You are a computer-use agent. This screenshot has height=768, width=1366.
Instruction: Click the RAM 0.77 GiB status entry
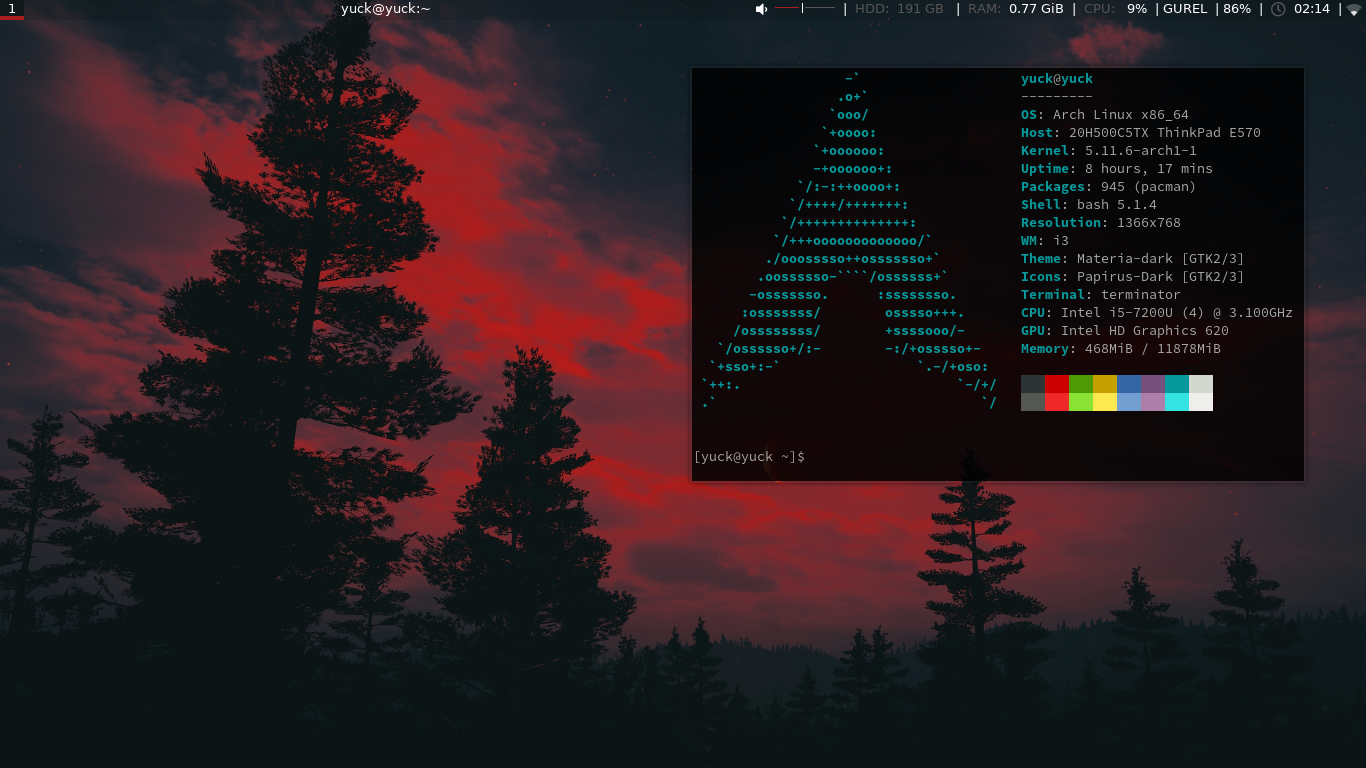[1015, 9]
